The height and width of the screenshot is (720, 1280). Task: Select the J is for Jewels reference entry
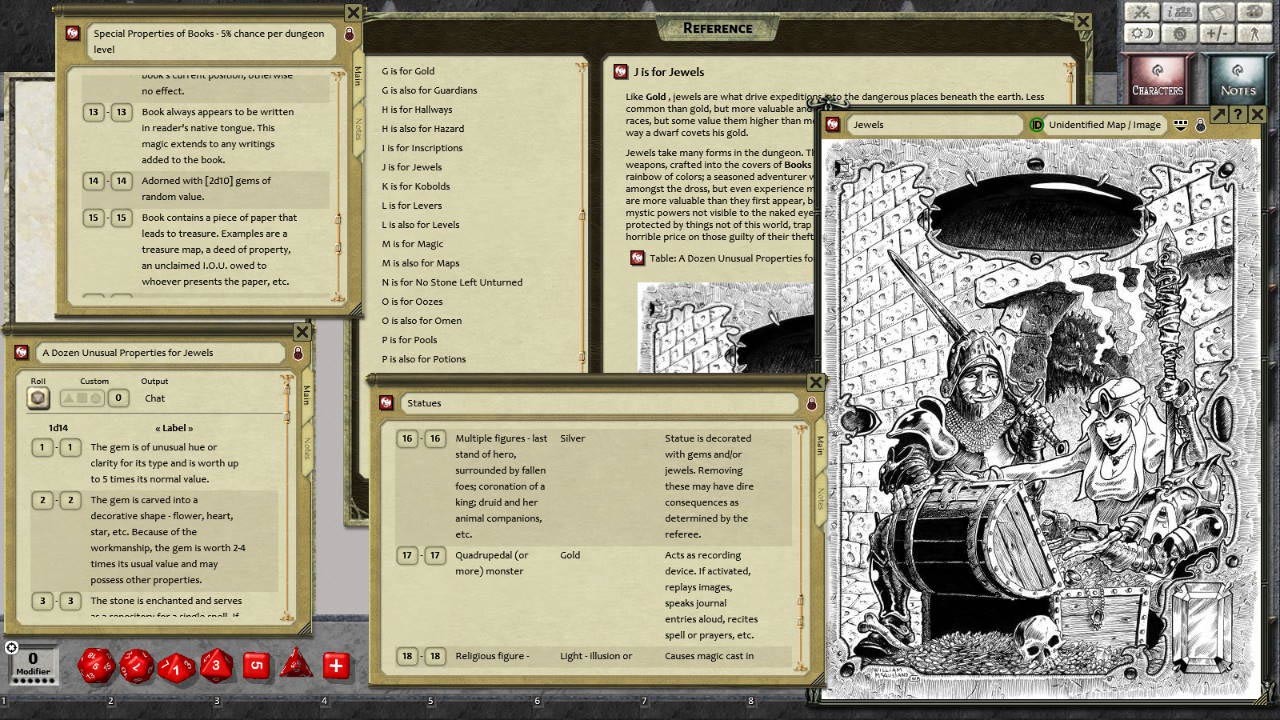pyautogui.click(x=412, y=166)
